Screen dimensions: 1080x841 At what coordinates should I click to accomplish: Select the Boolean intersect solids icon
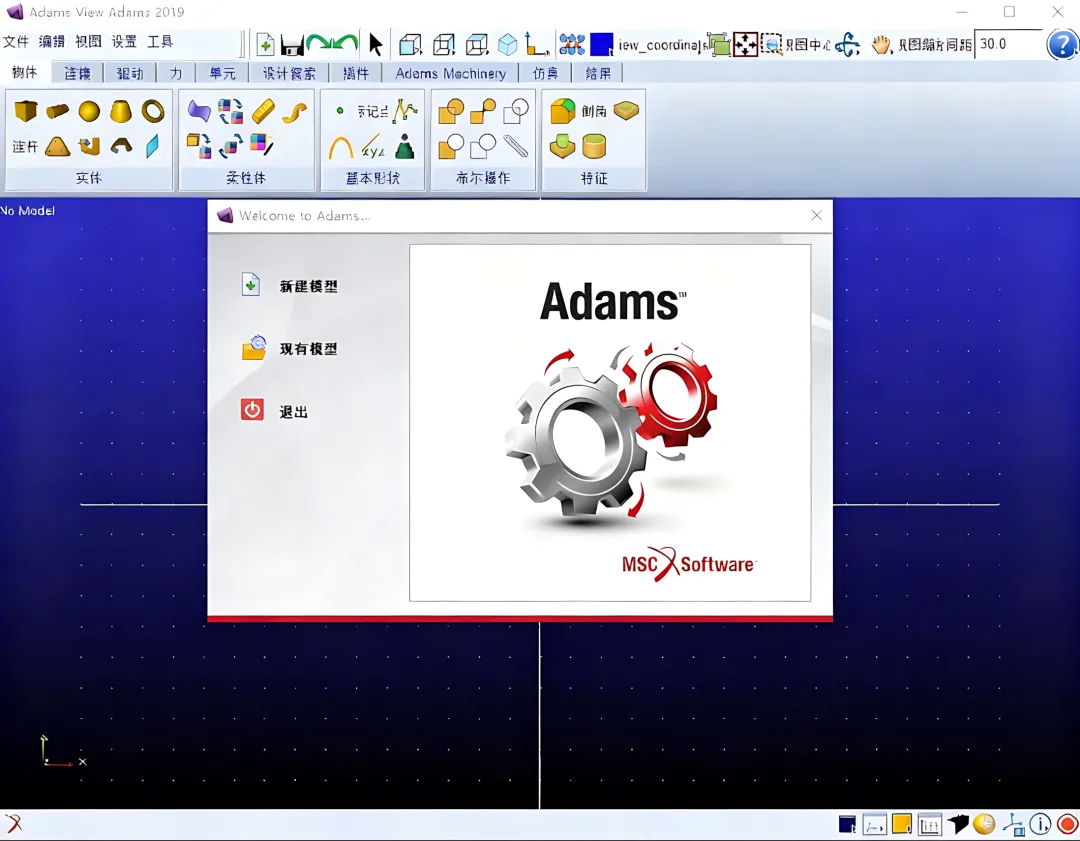pos(515,111)
